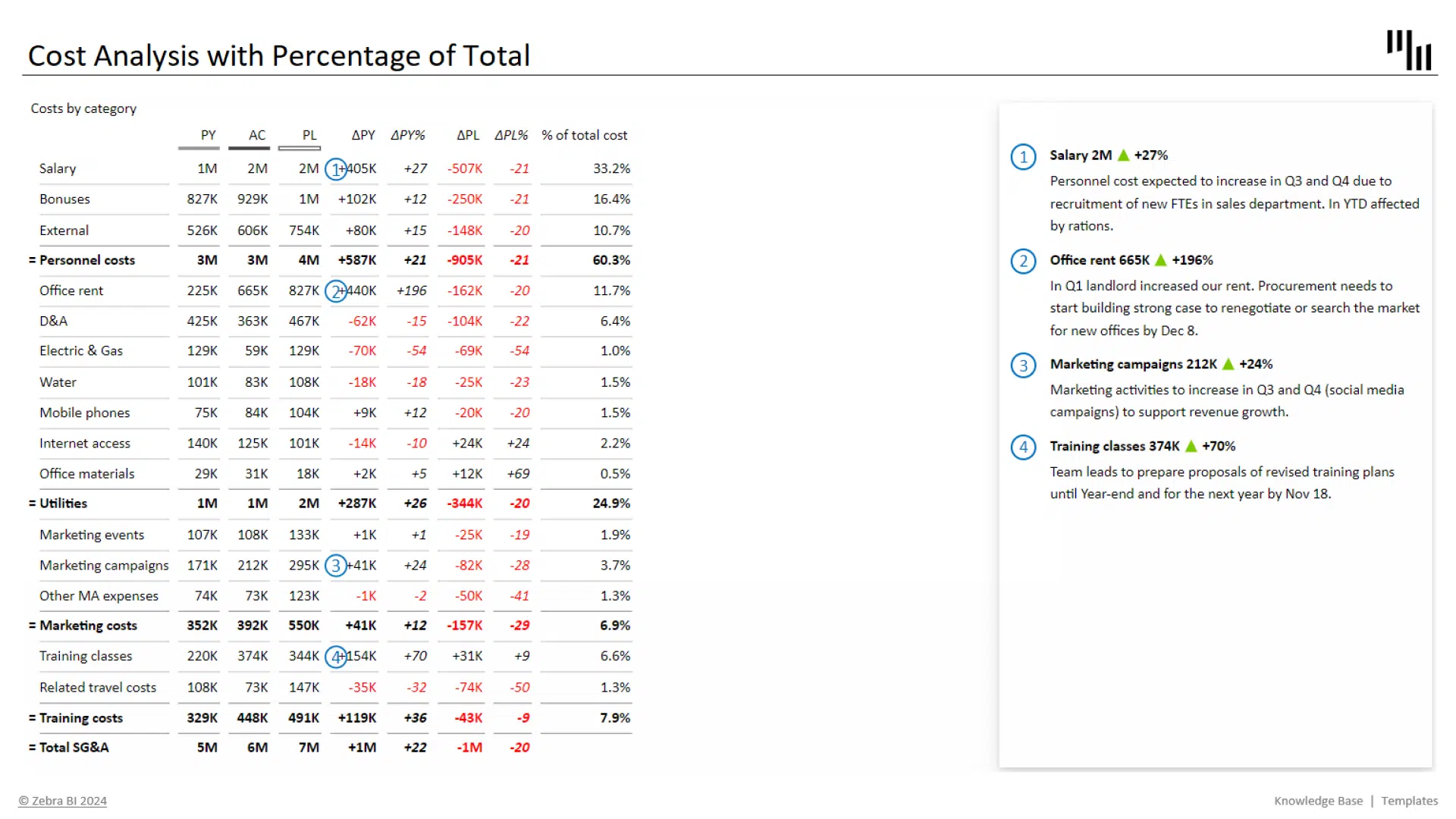Select numbered circle 3 in the comments panel

(x=1023, y=366)
